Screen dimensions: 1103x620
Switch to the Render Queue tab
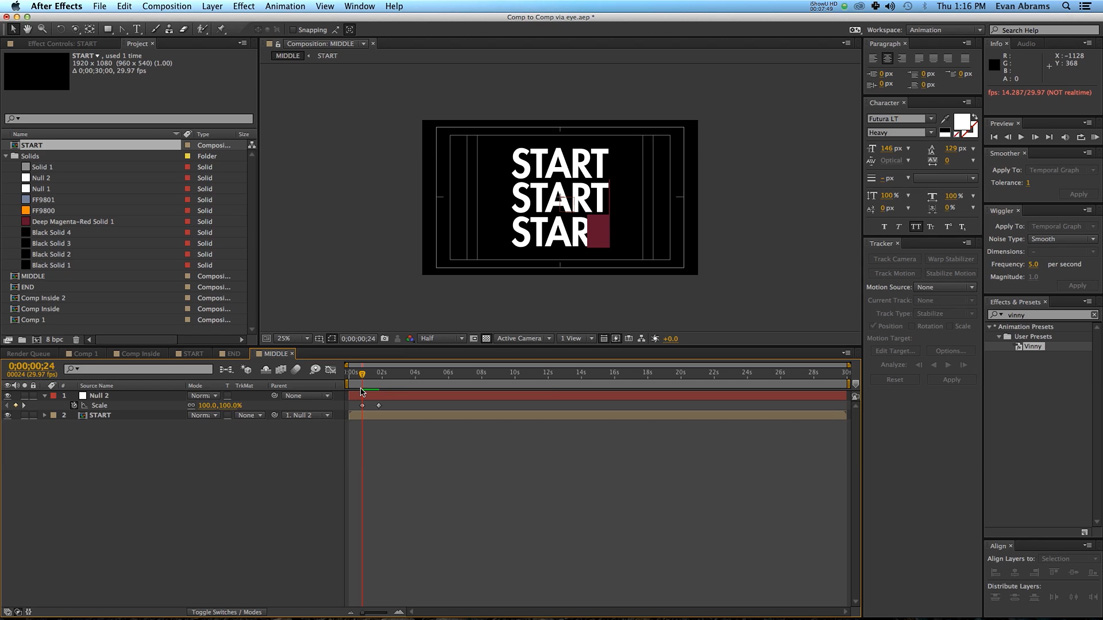coord(29,354)
